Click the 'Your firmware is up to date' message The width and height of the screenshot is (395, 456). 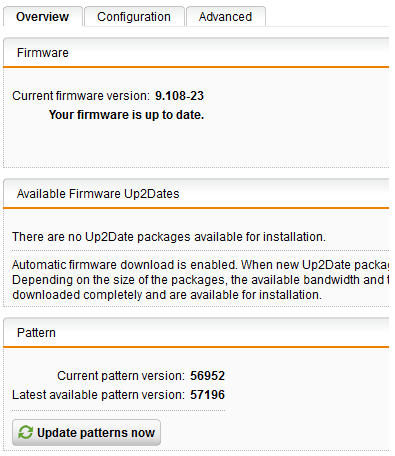126,115
